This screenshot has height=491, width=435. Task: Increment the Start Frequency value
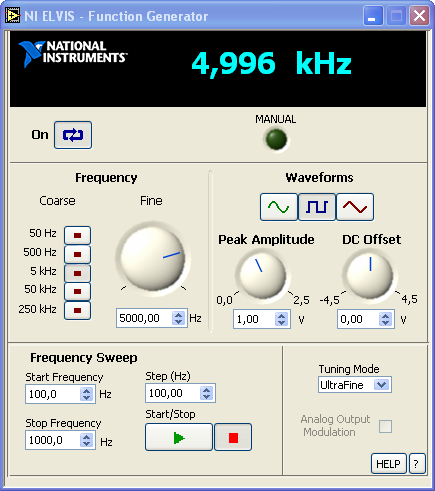pos(87,391)
